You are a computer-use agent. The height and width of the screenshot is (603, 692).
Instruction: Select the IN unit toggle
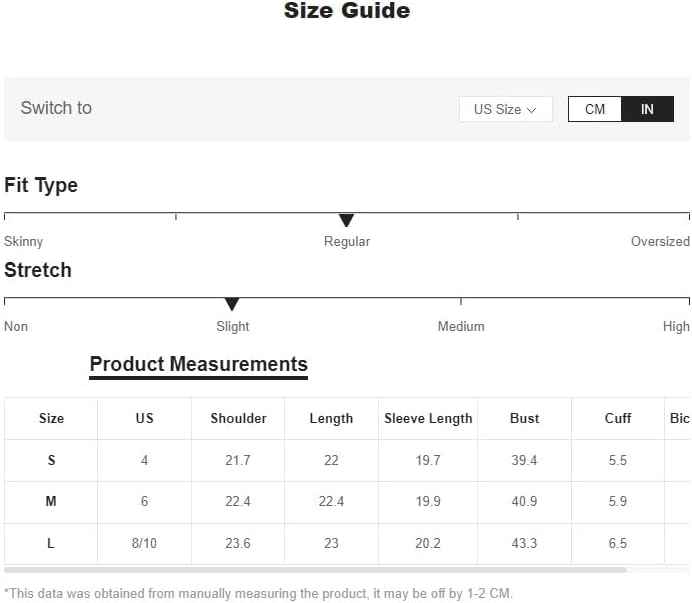pyautogui.click(x=647, y=109)
